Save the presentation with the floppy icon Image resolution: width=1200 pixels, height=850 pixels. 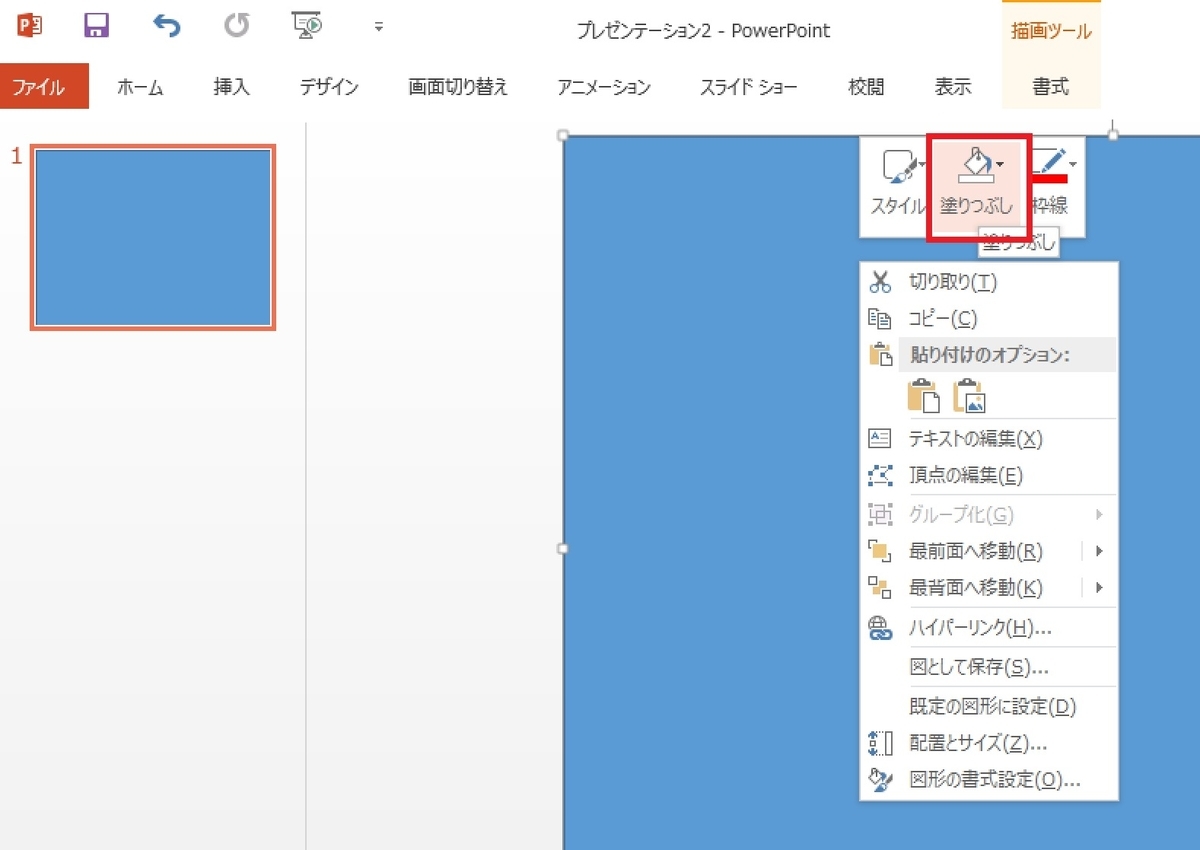click(x=96, y=26)
